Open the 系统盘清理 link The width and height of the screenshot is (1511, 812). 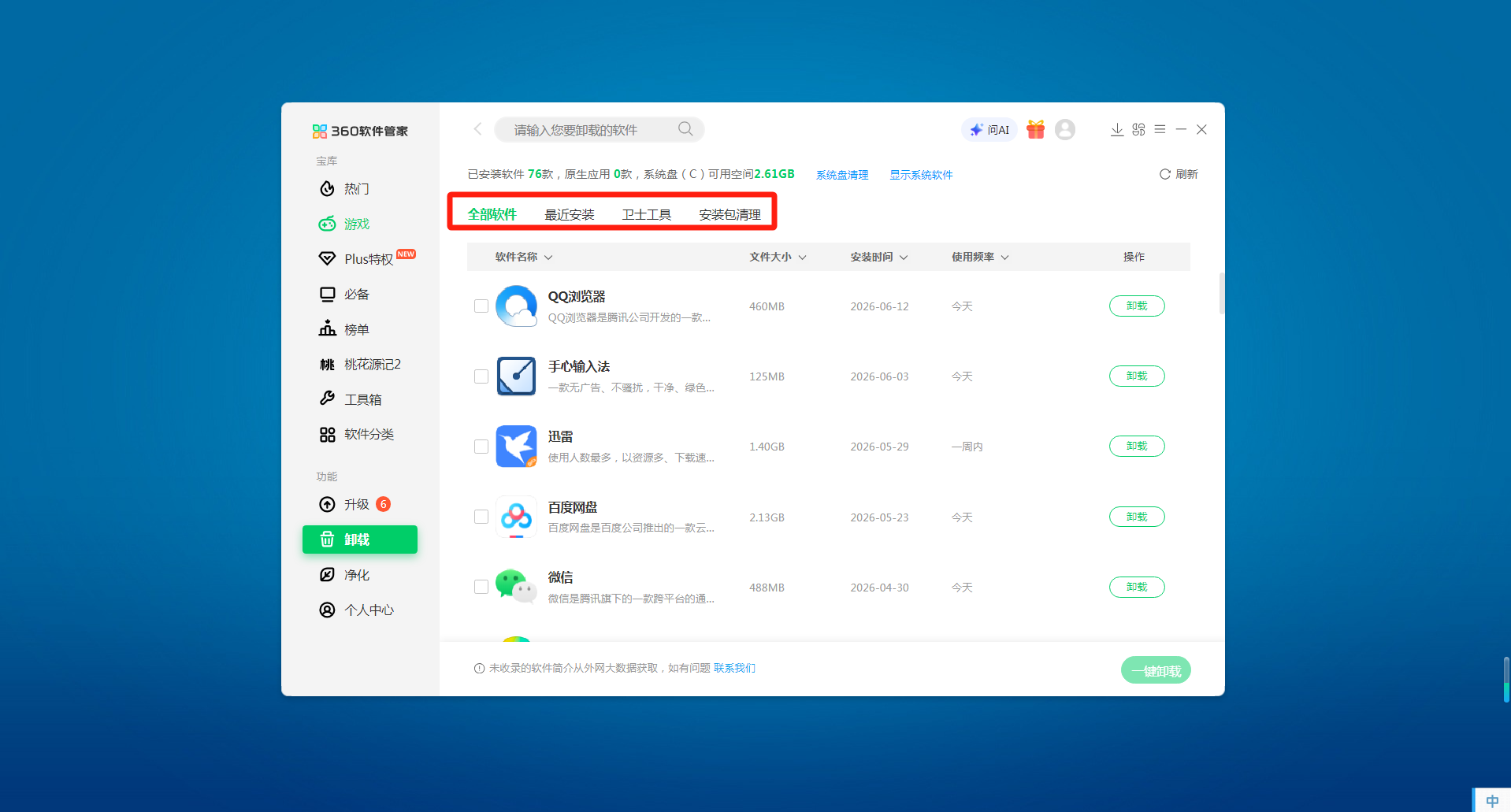842,175
